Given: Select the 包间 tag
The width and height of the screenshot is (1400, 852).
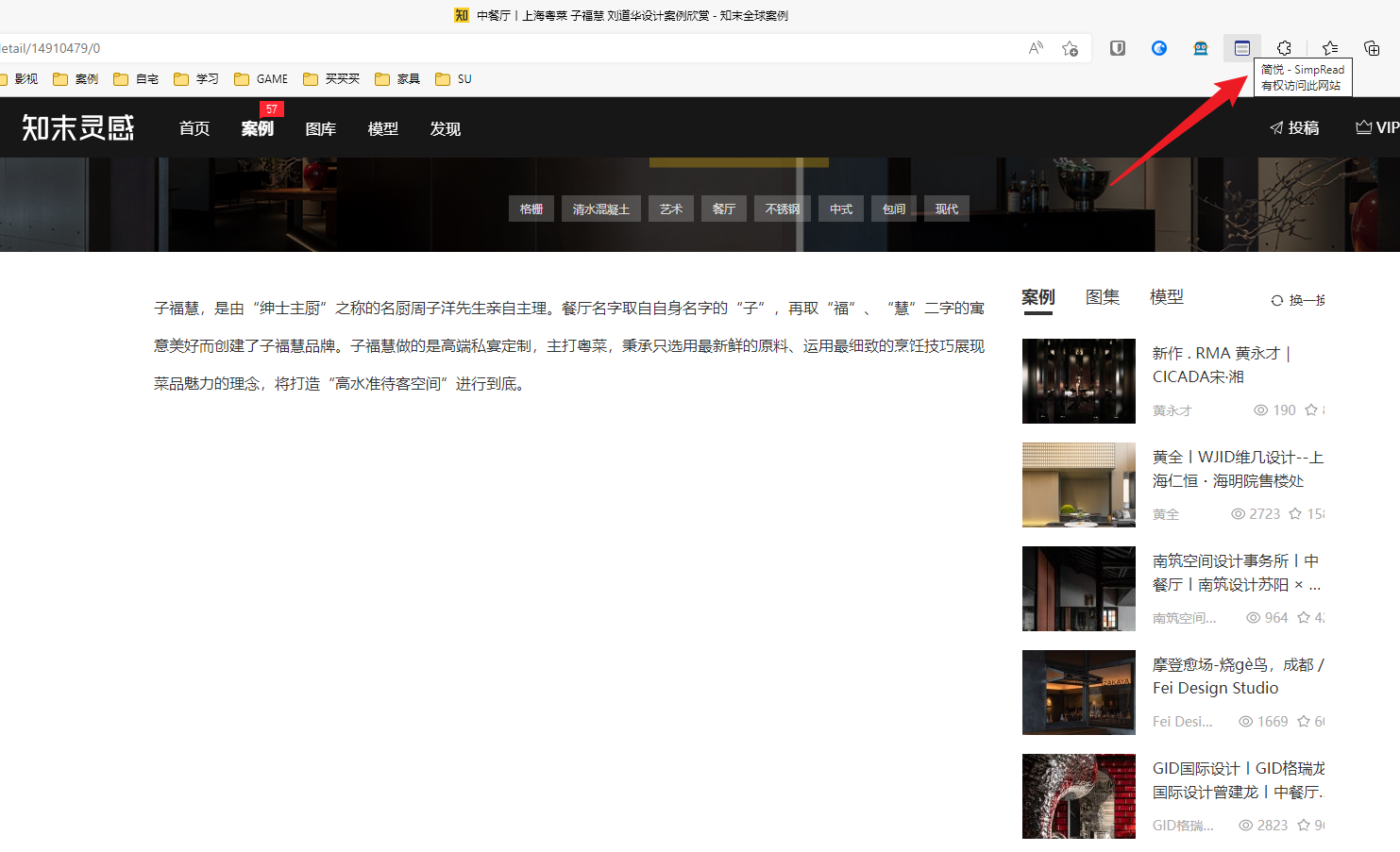Looking at the screenshot, I should coord(894,209).
